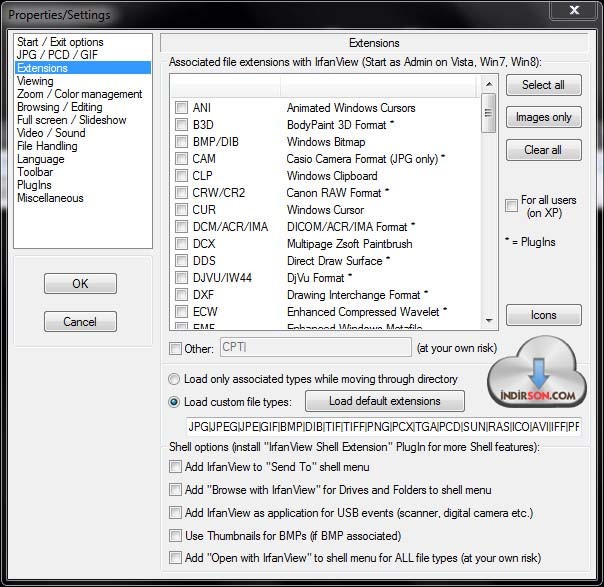This screenshot has width=604, height=587.
Task: Check Add Browse with IrfanView option
Action: click(x=175, y=490)
